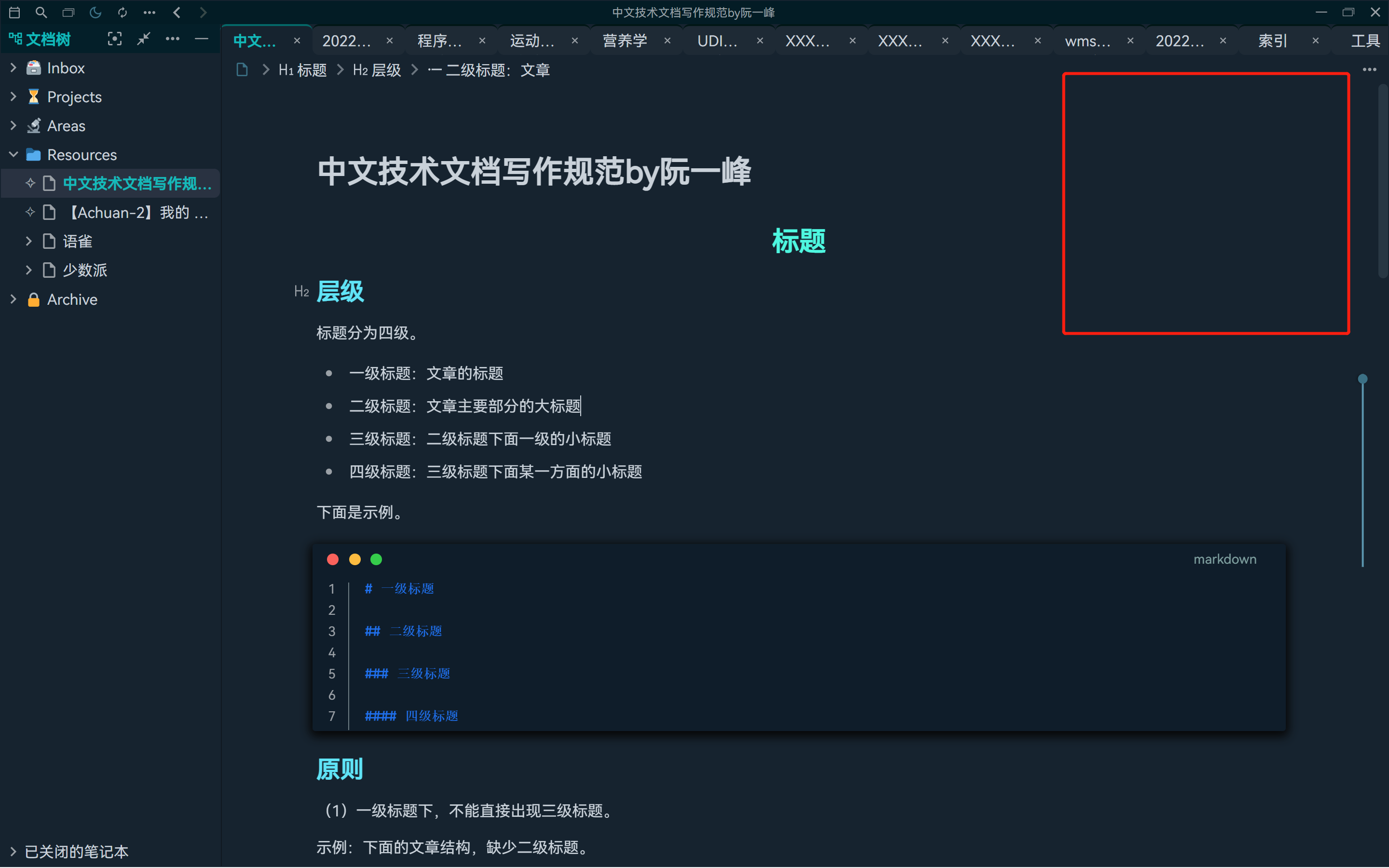Viewport: 1389px width, 868px height.
Task: Toggle dark mode moon icon
Action: (95, 12)
